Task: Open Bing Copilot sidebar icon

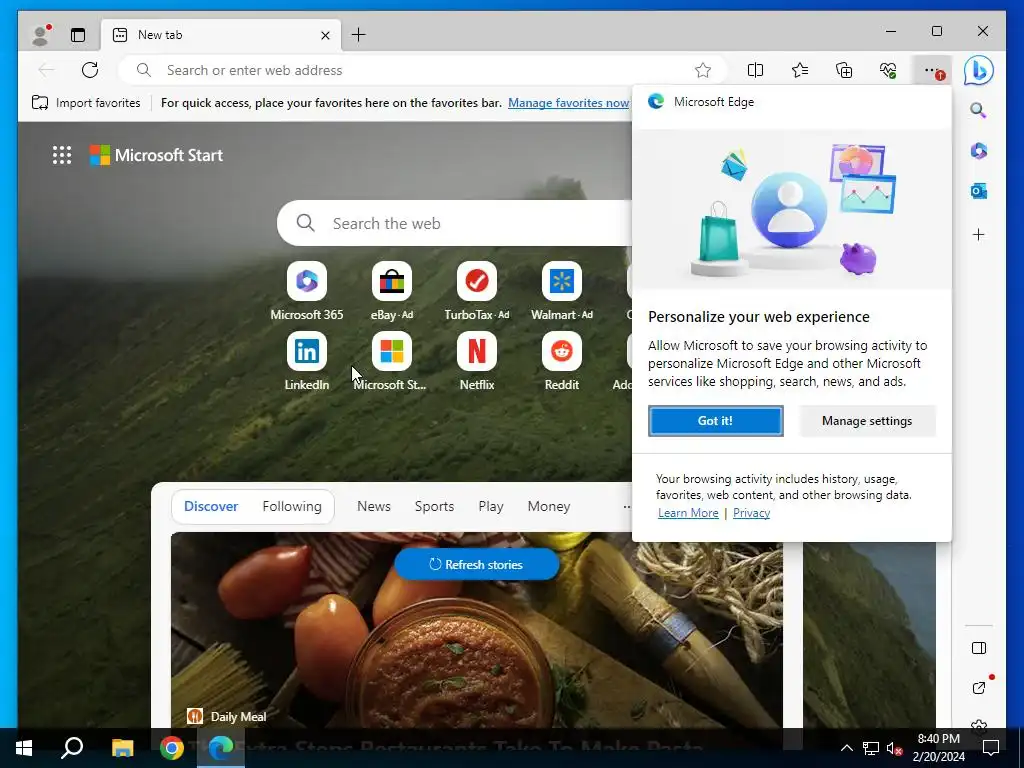Action: click(978, 70)
